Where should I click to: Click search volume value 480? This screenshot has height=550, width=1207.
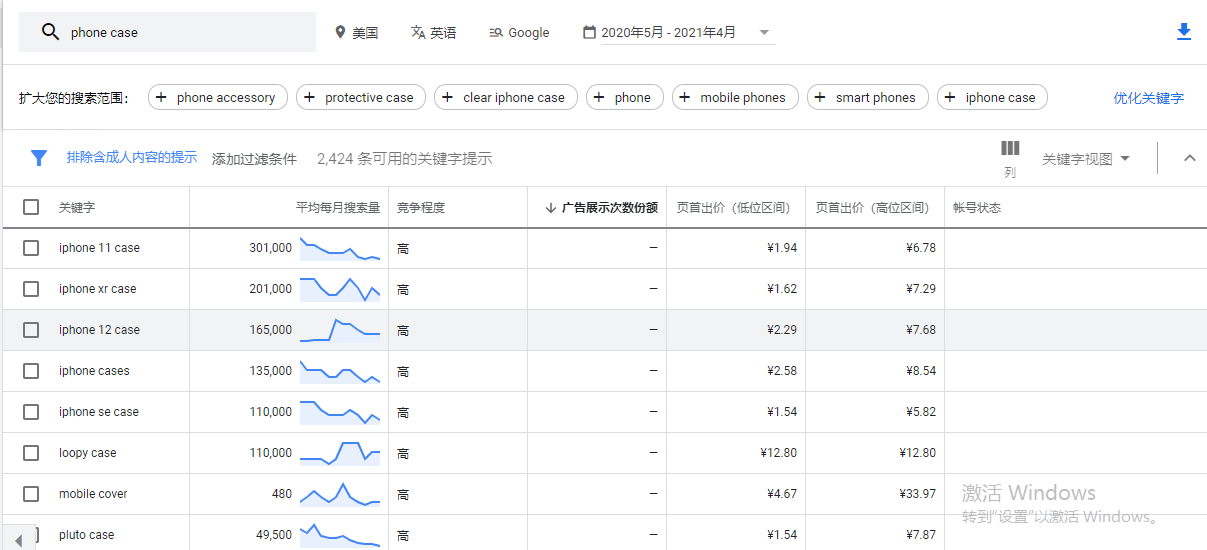click(x=282, y=494)
